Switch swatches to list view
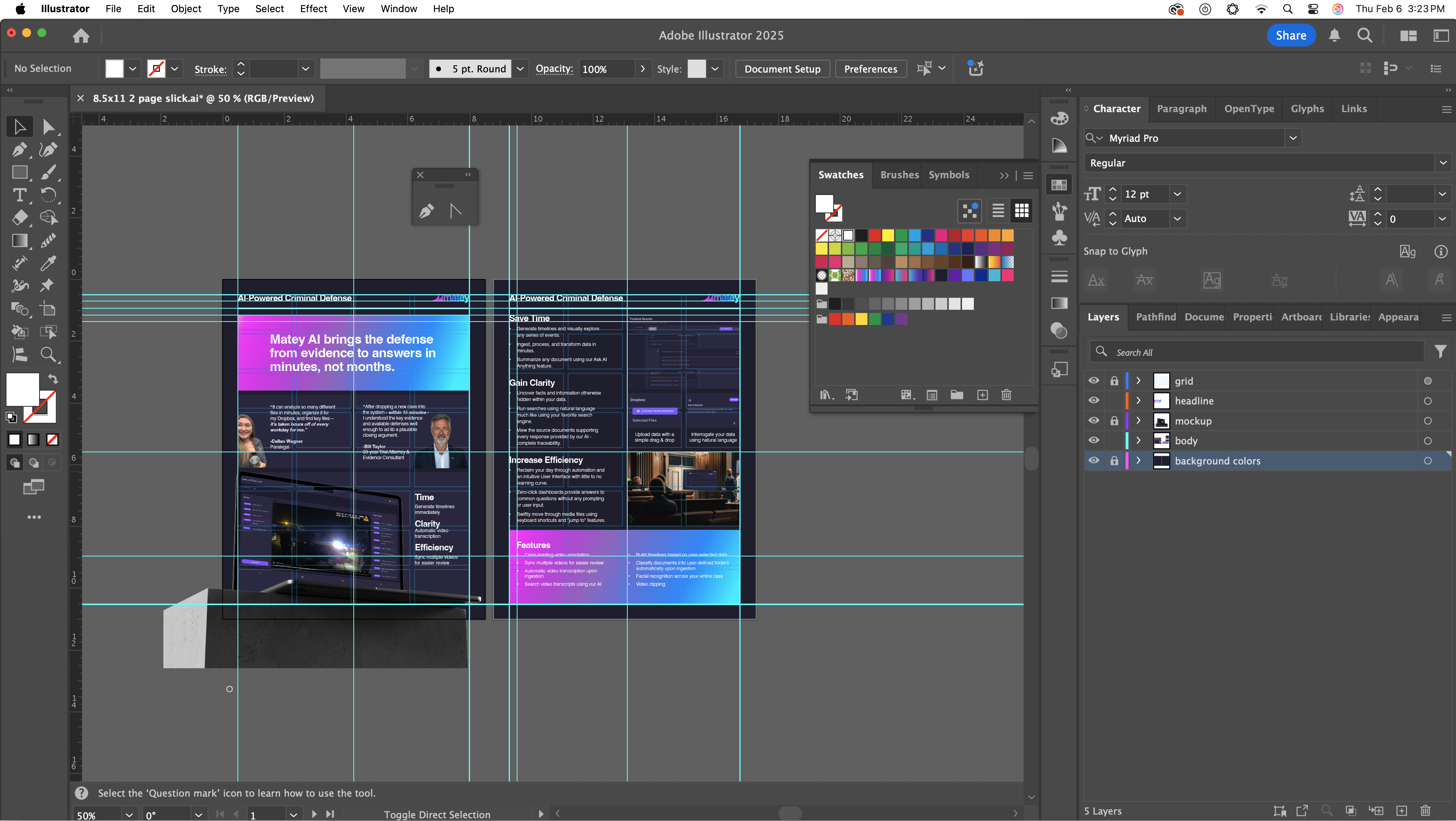This screenshot has height=821, width=1456. pos(998,210)
